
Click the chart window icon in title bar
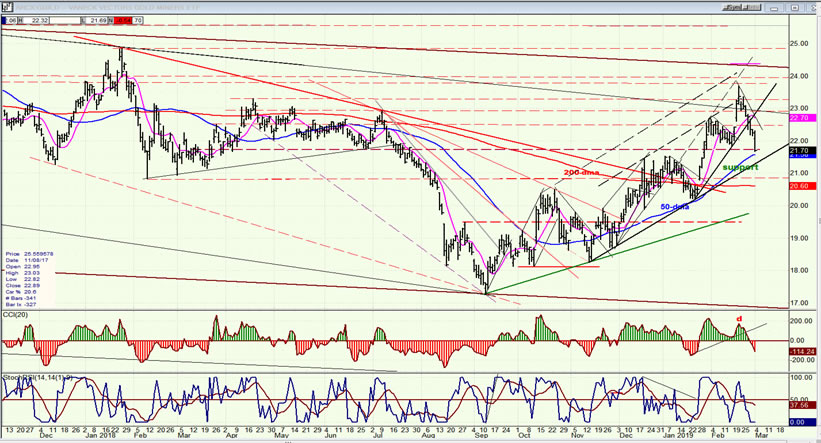click(x=7, y=7)
